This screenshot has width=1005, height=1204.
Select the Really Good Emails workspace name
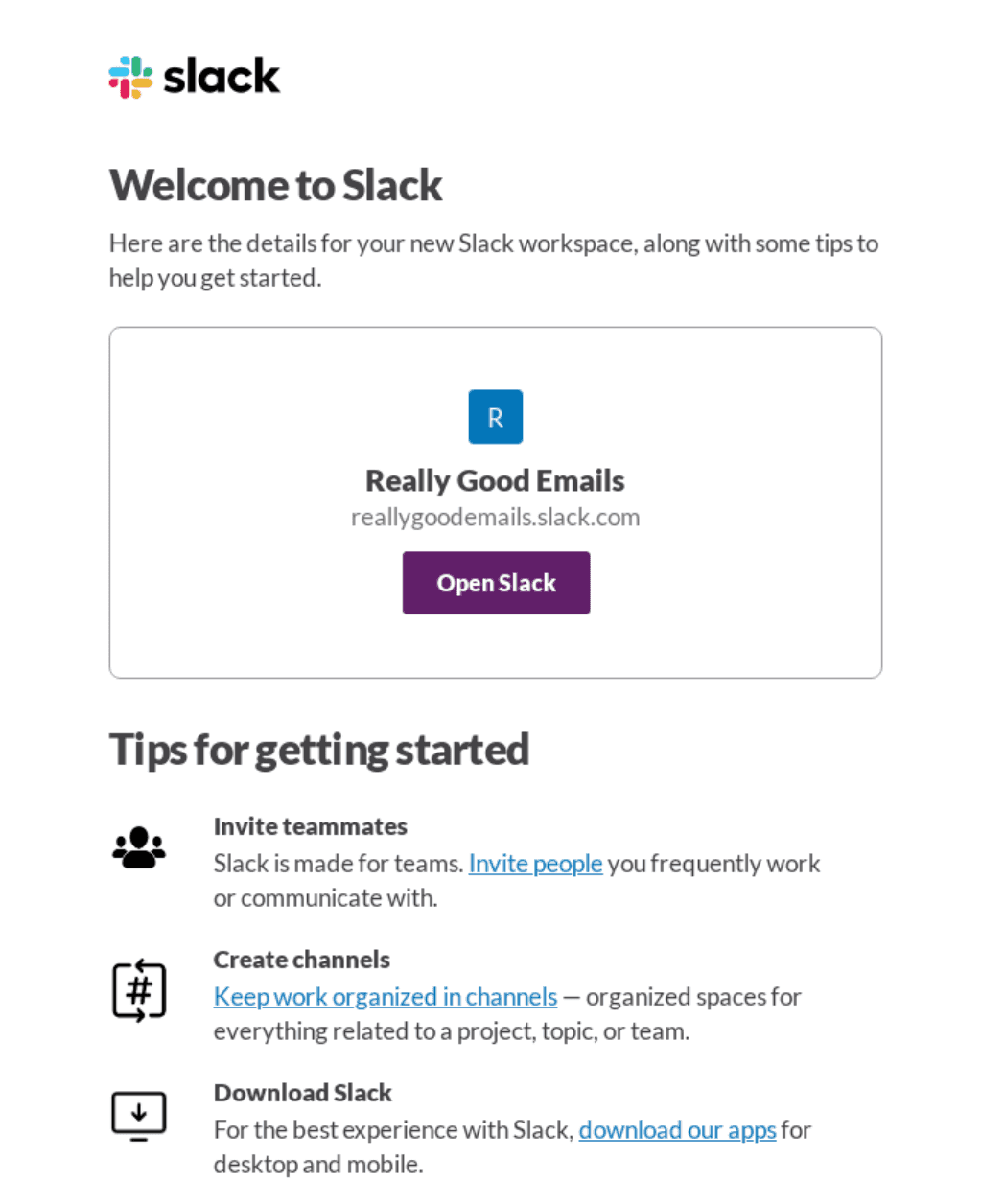pyautogui.click(x=495, y=479)
